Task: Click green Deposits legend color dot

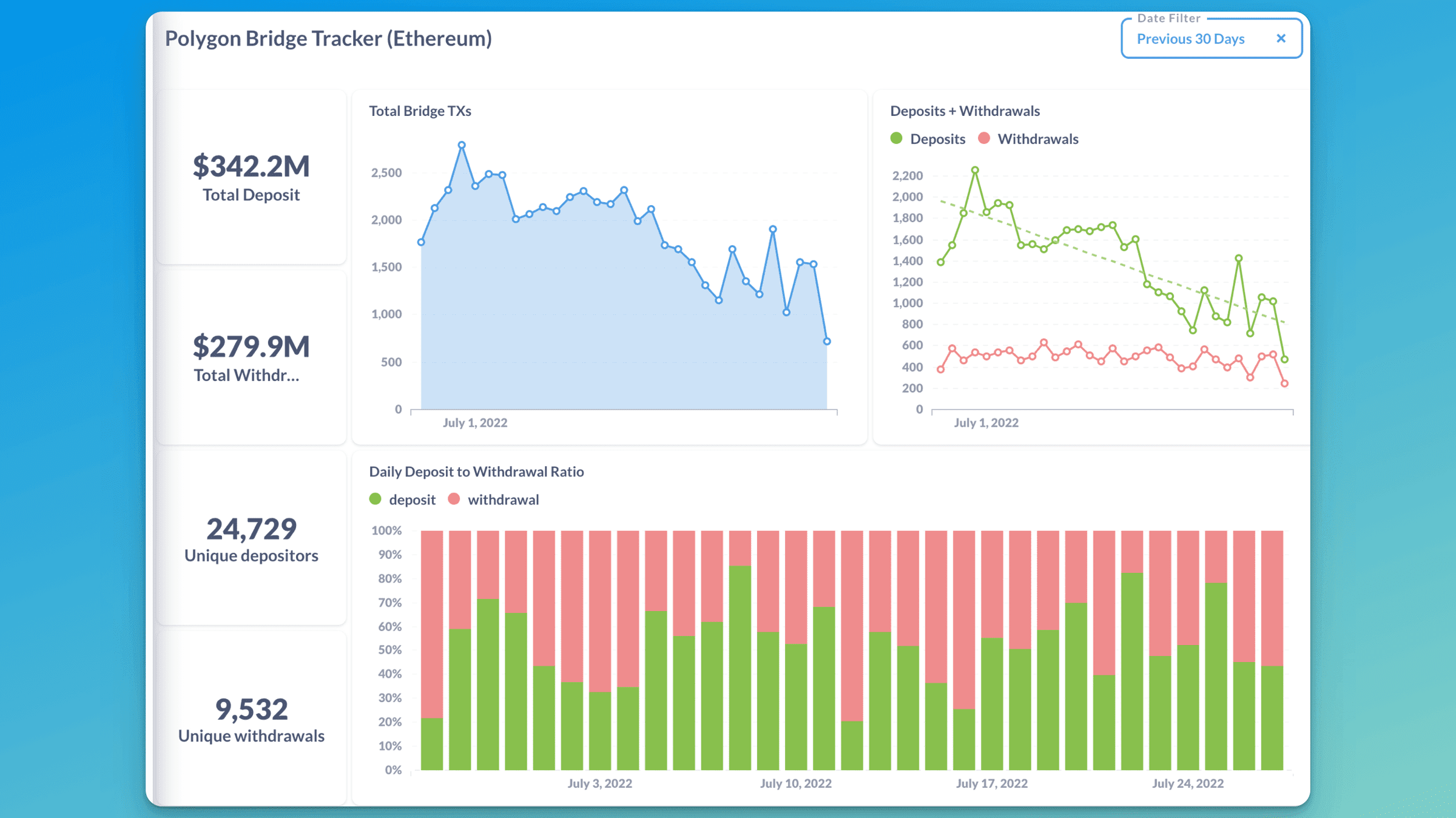Action: click(896, 138)
